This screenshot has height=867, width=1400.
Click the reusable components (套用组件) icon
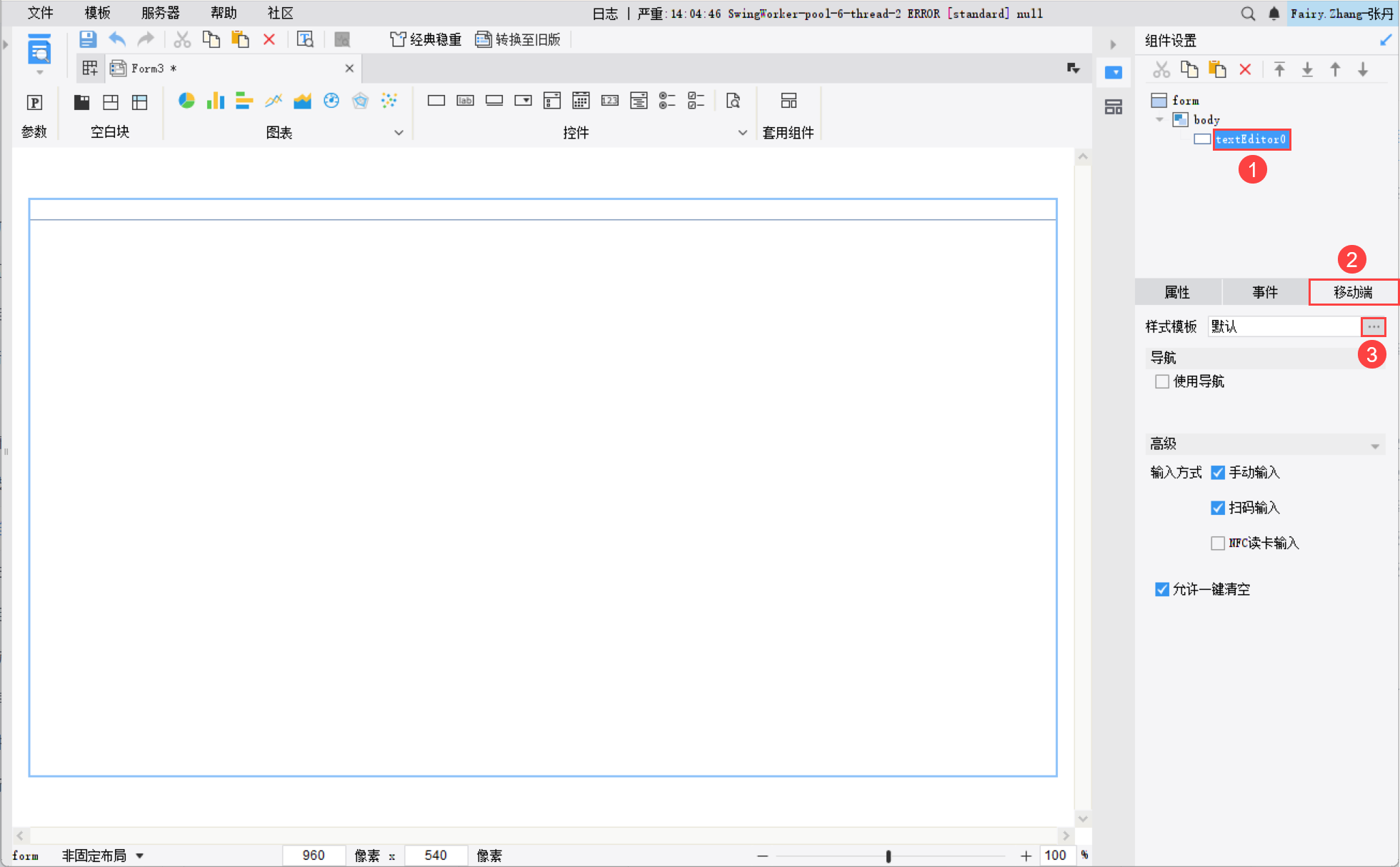pyautogui.click(x=789, y=101)
